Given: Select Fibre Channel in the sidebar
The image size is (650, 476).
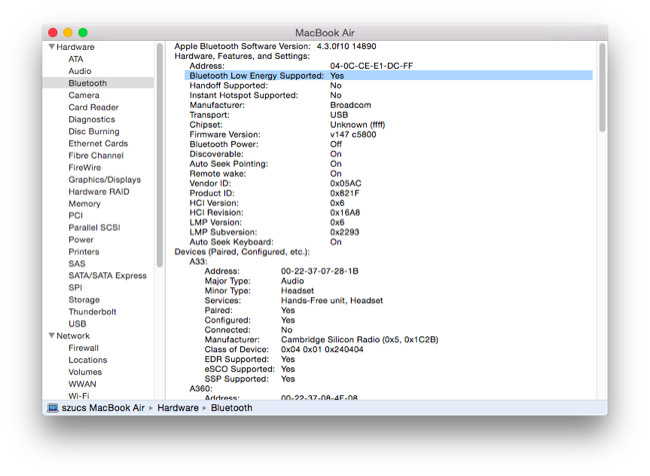Looking at the screenshot, I should (x=96, y=155).
